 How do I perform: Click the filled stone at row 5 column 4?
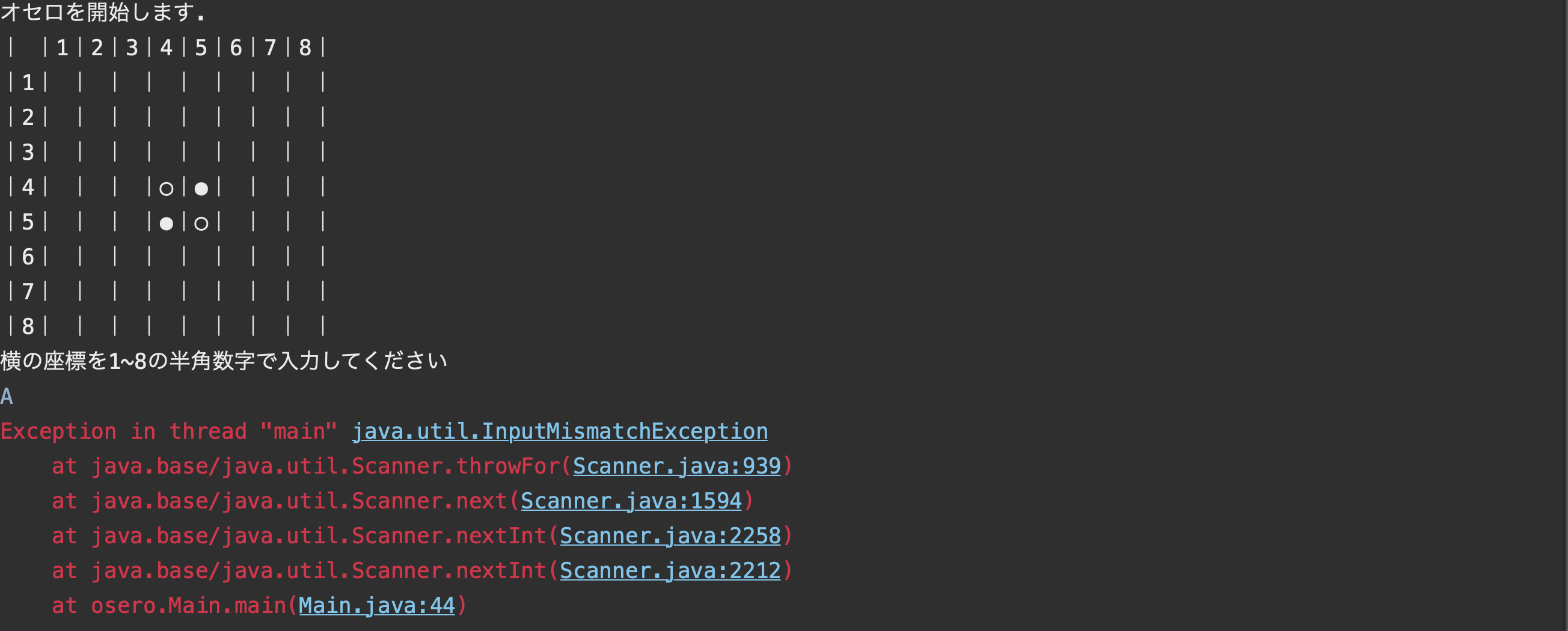pyautogui.click(x=166, y=224)
